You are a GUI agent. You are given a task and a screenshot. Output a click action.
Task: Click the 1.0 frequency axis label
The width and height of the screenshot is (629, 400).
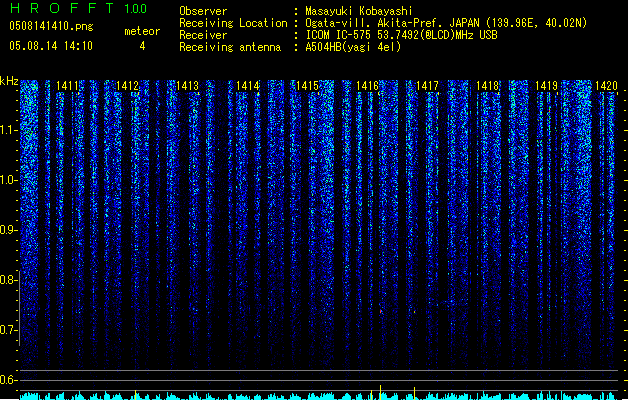[8, 180]
